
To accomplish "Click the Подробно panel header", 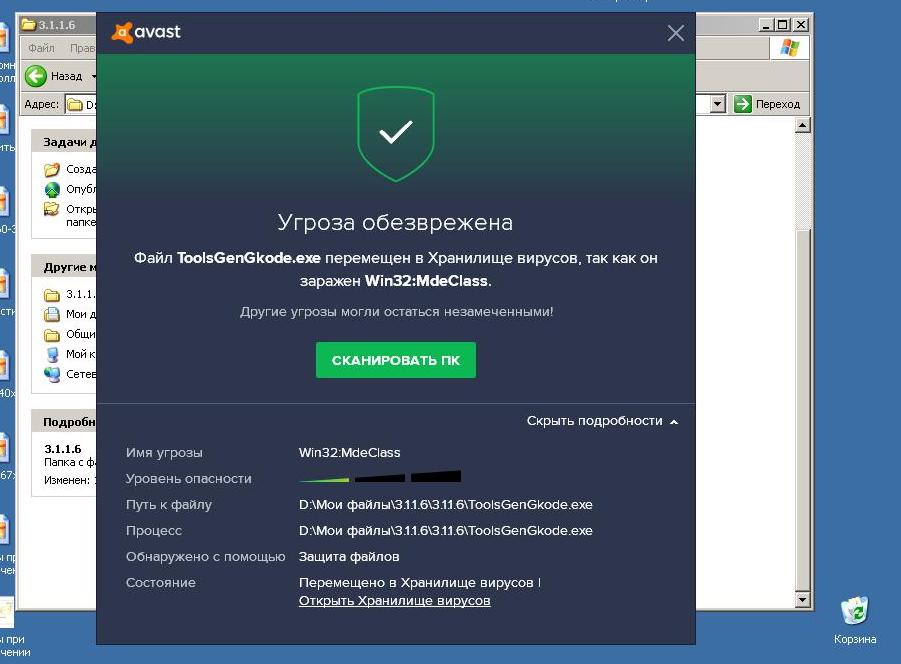I will [64, 422].
